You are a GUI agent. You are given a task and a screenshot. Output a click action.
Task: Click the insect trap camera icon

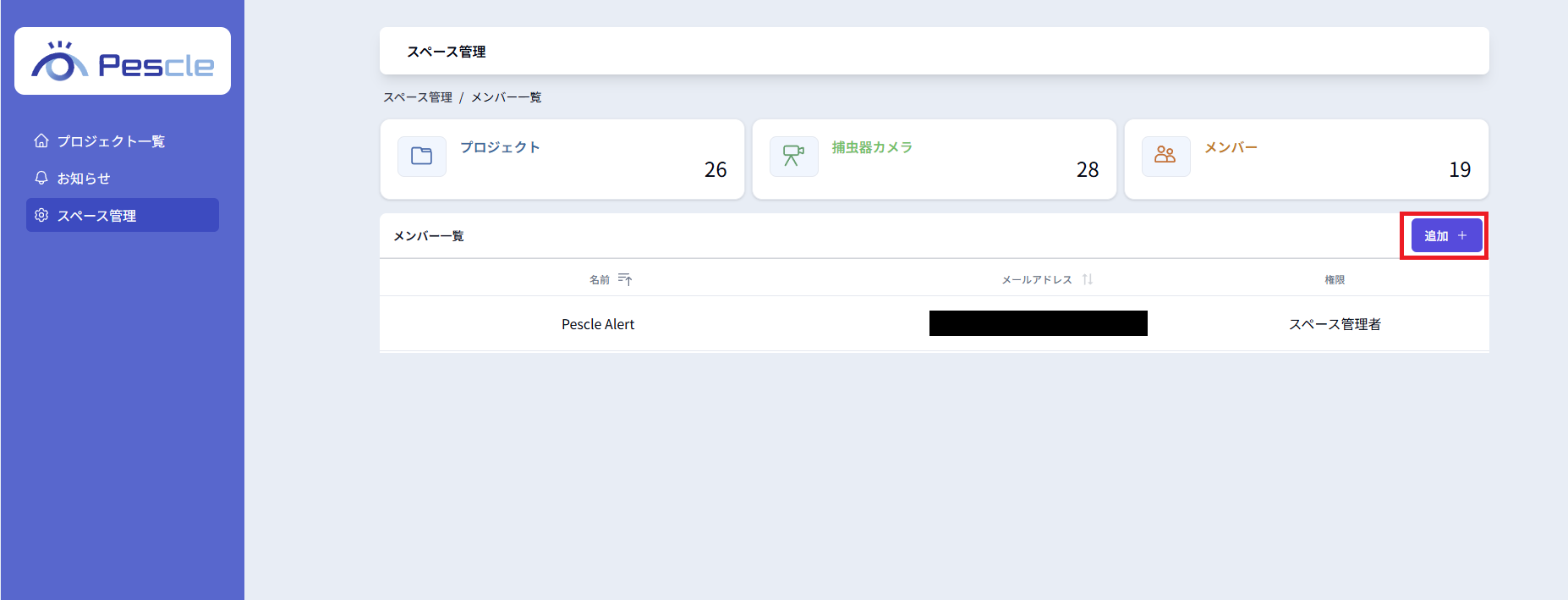pyautogui.click(x=793, y=157)
